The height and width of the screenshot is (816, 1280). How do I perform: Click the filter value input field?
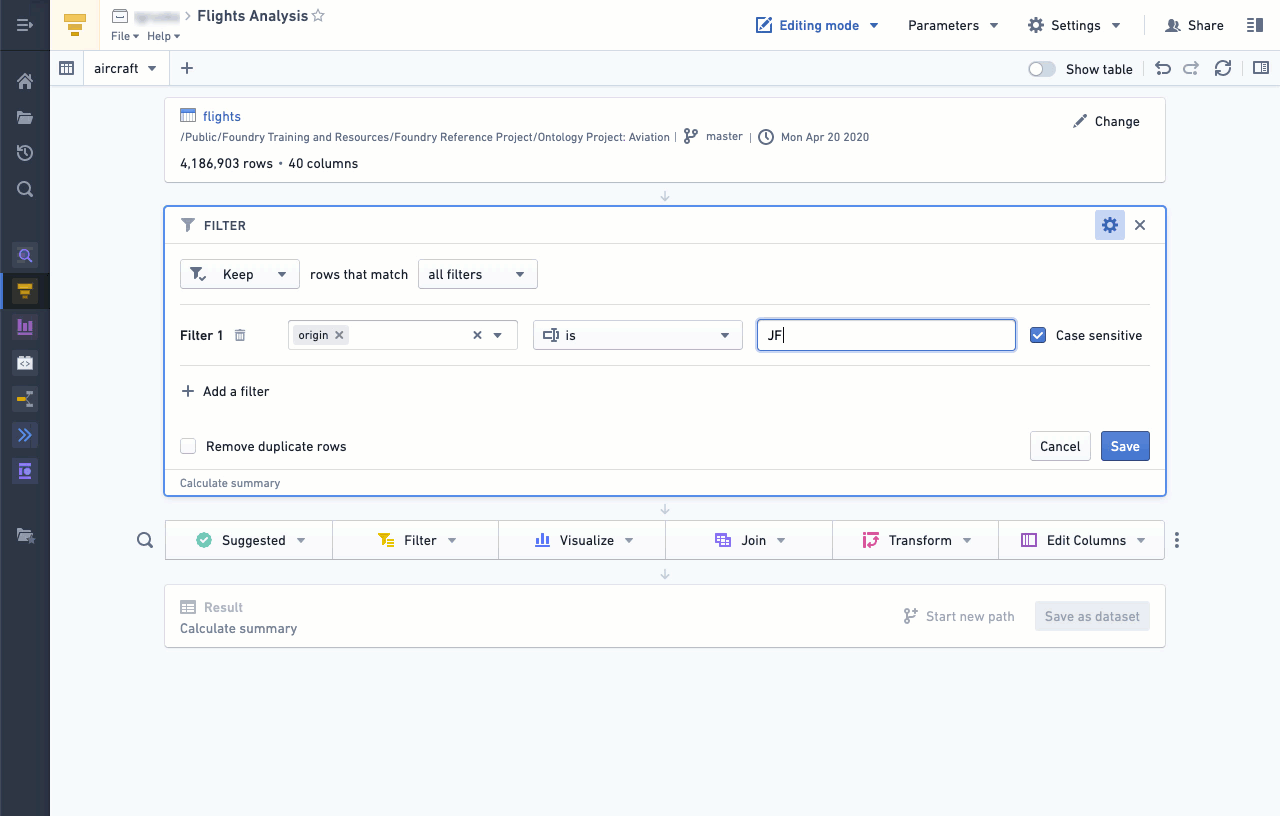point(887,335)
